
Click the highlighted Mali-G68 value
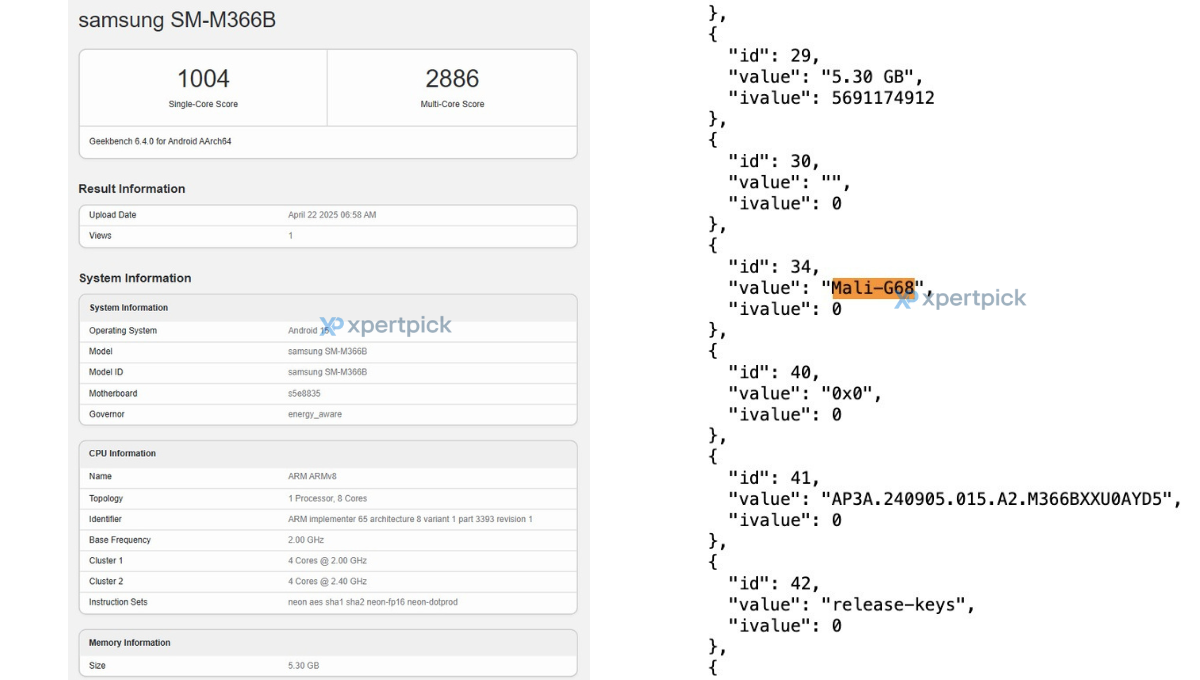coord(873,288)
